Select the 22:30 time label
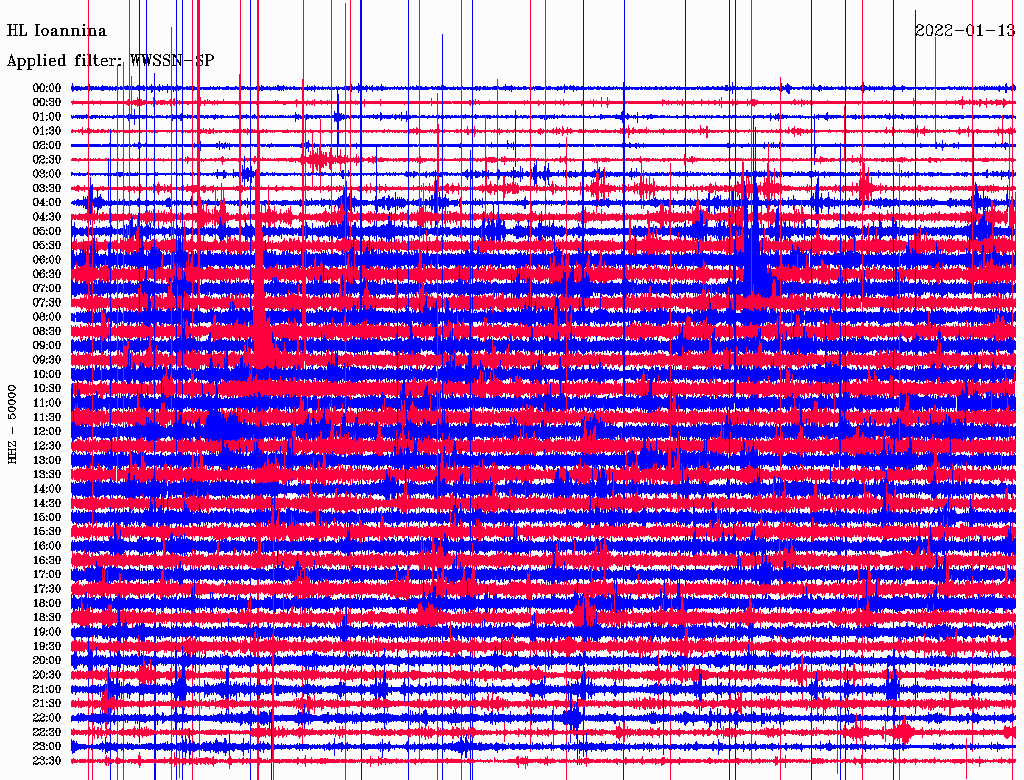The height and width of the screenshot is (780, 1024). (47, 732)
